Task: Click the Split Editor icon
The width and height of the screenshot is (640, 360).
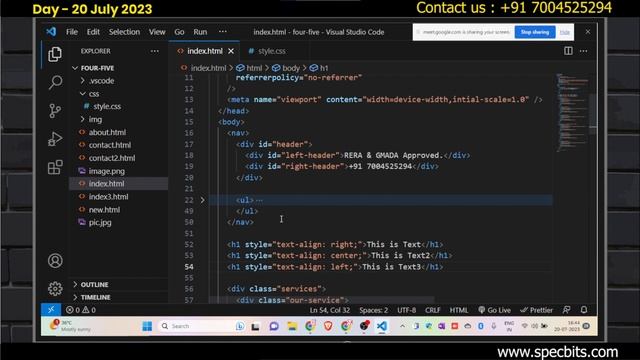Action: click(x=568, y=51)
